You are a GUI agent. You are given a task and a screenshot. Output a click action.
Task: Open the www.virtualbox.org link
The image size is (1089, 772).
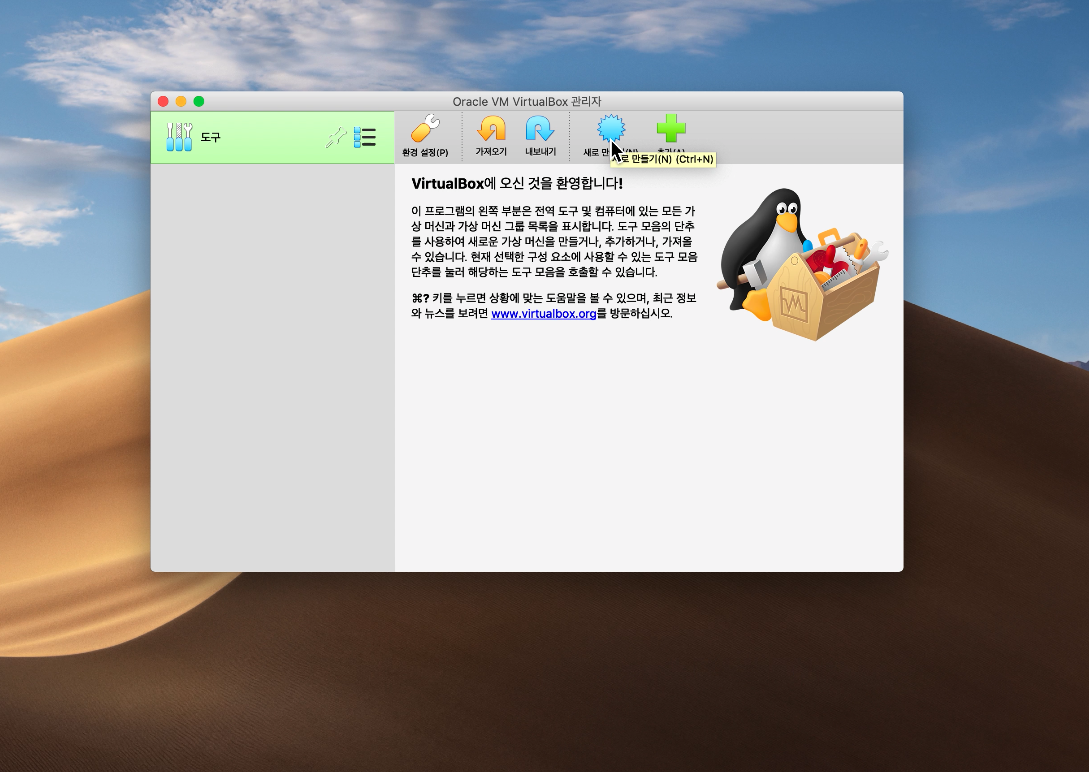pos(544,313)
